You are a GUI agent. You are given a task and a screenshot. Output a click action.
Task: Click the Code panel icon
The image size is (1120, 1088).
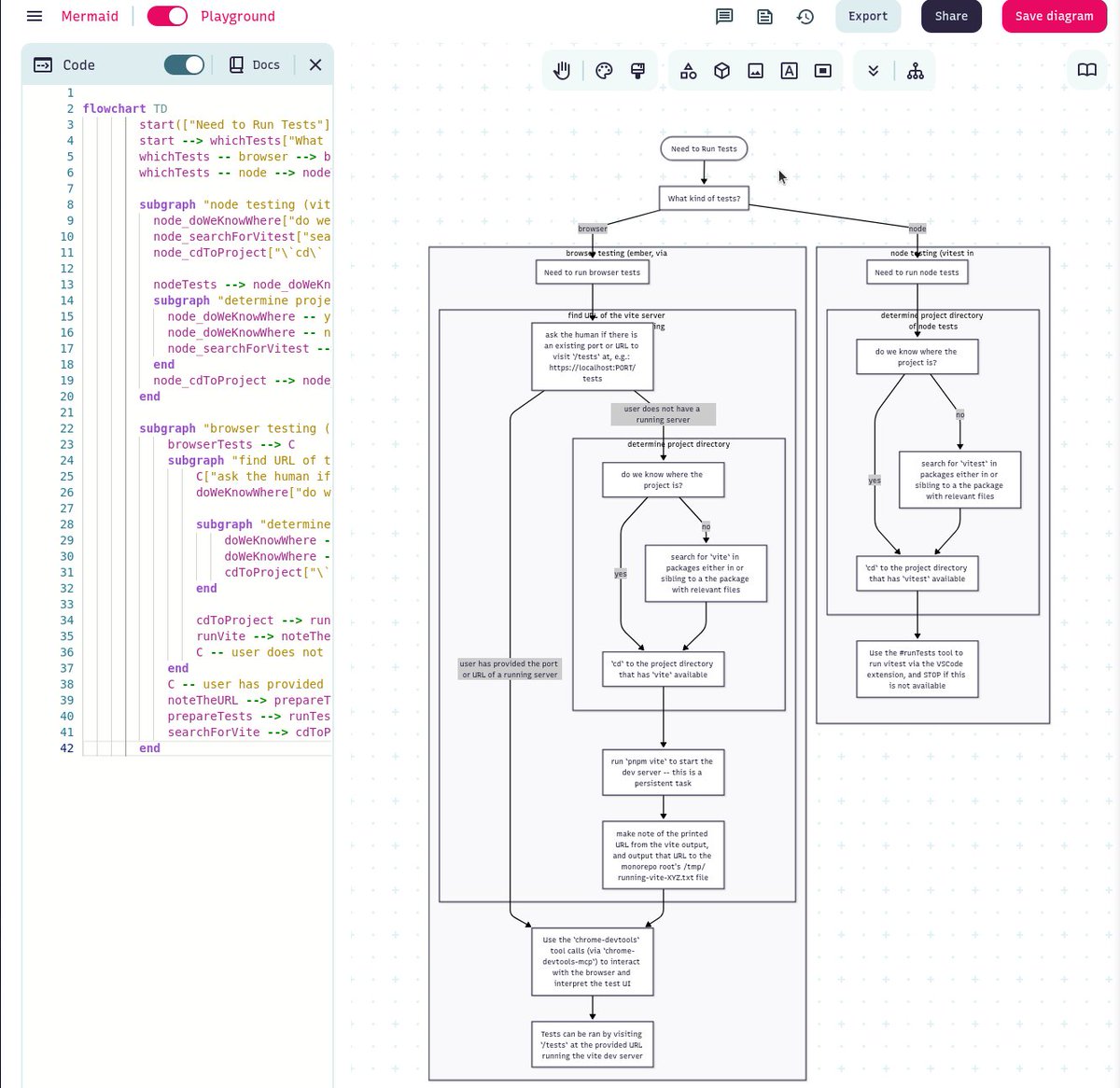click(43, 64)
